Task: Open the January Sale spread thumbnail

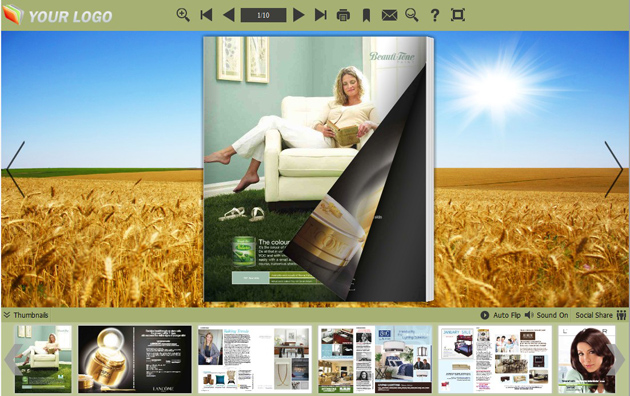Action: [x=495, y=359]
